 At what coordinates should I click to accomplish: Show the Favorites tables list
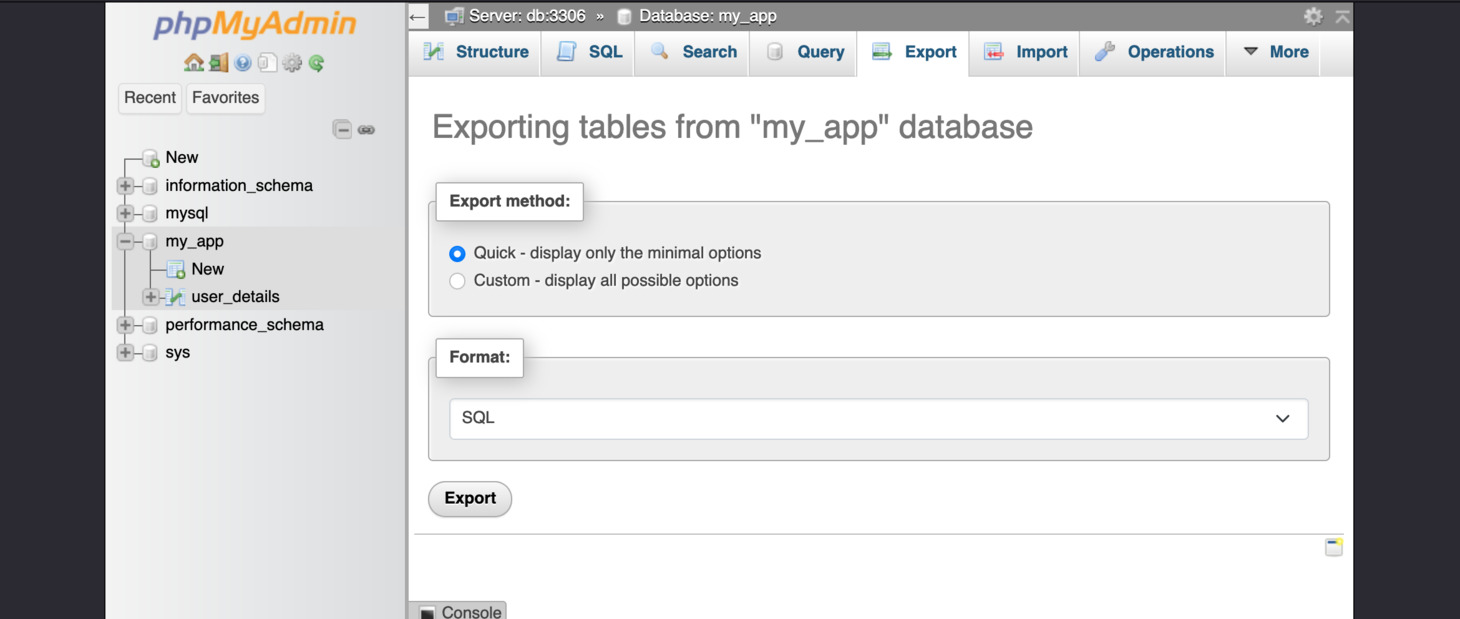(x=226, y=98)
